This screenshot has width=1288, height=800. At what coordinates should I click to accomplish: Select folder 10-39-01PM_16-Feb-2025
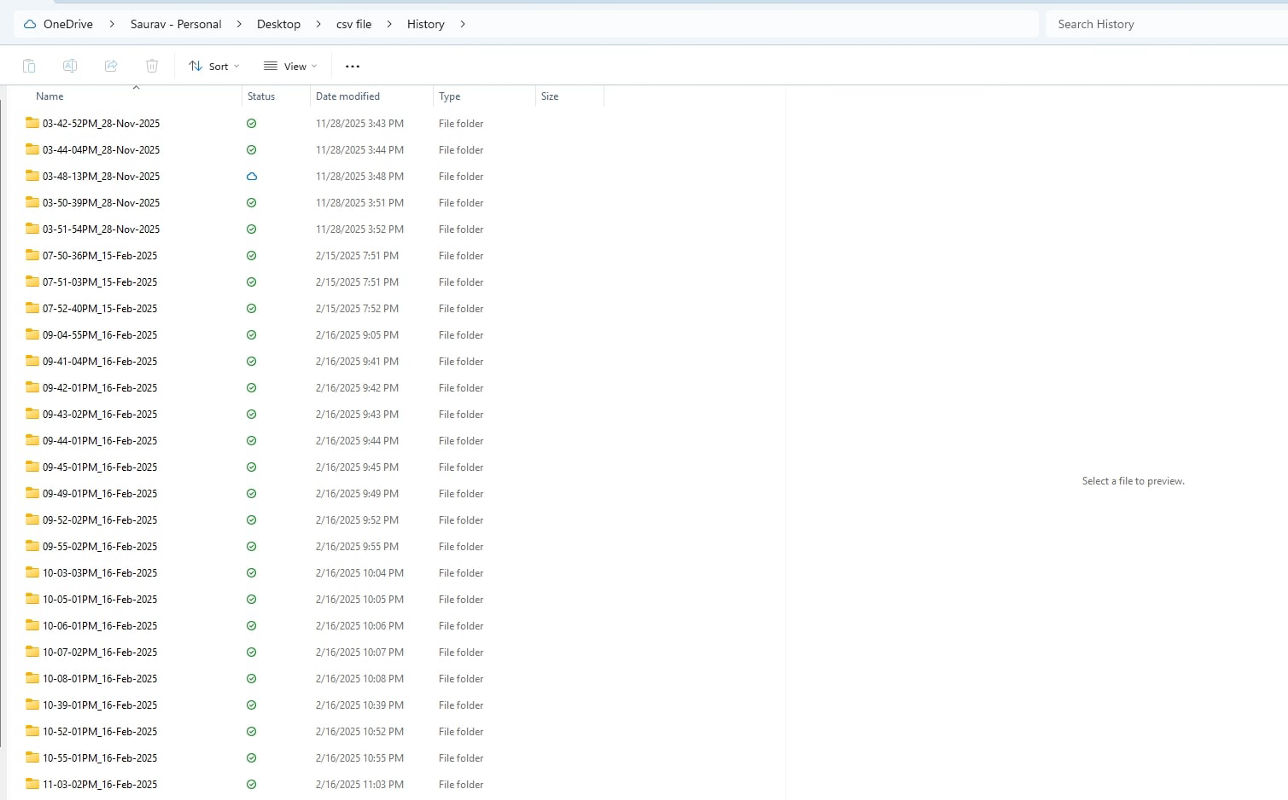point(99,705)
